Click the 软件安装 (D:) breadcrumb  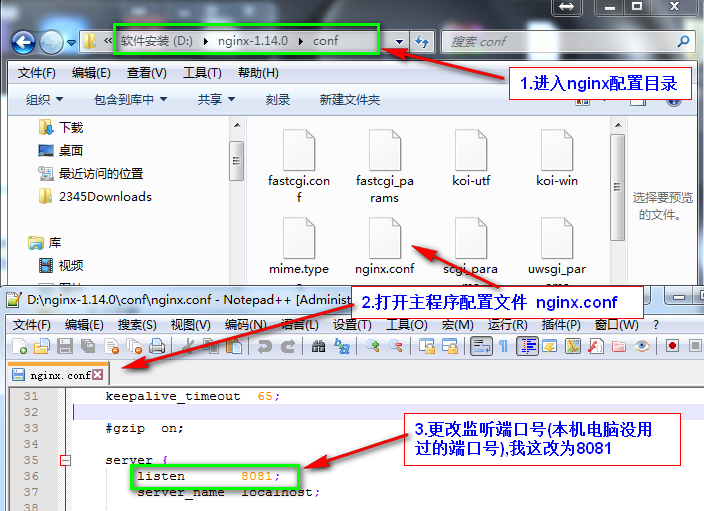(x=156, y=41)
